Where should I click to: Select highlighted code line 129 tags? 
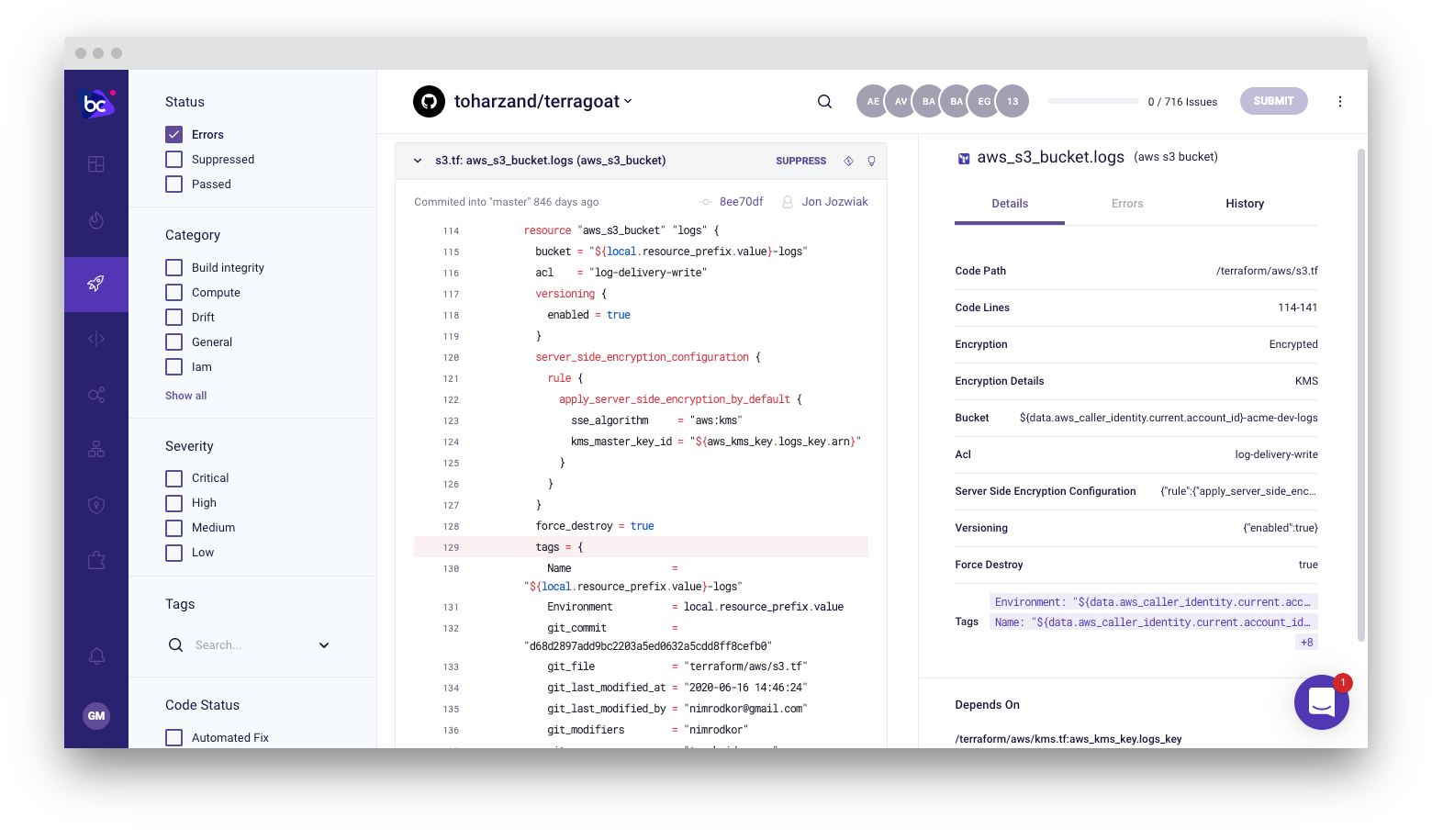[x=641, y=547]
